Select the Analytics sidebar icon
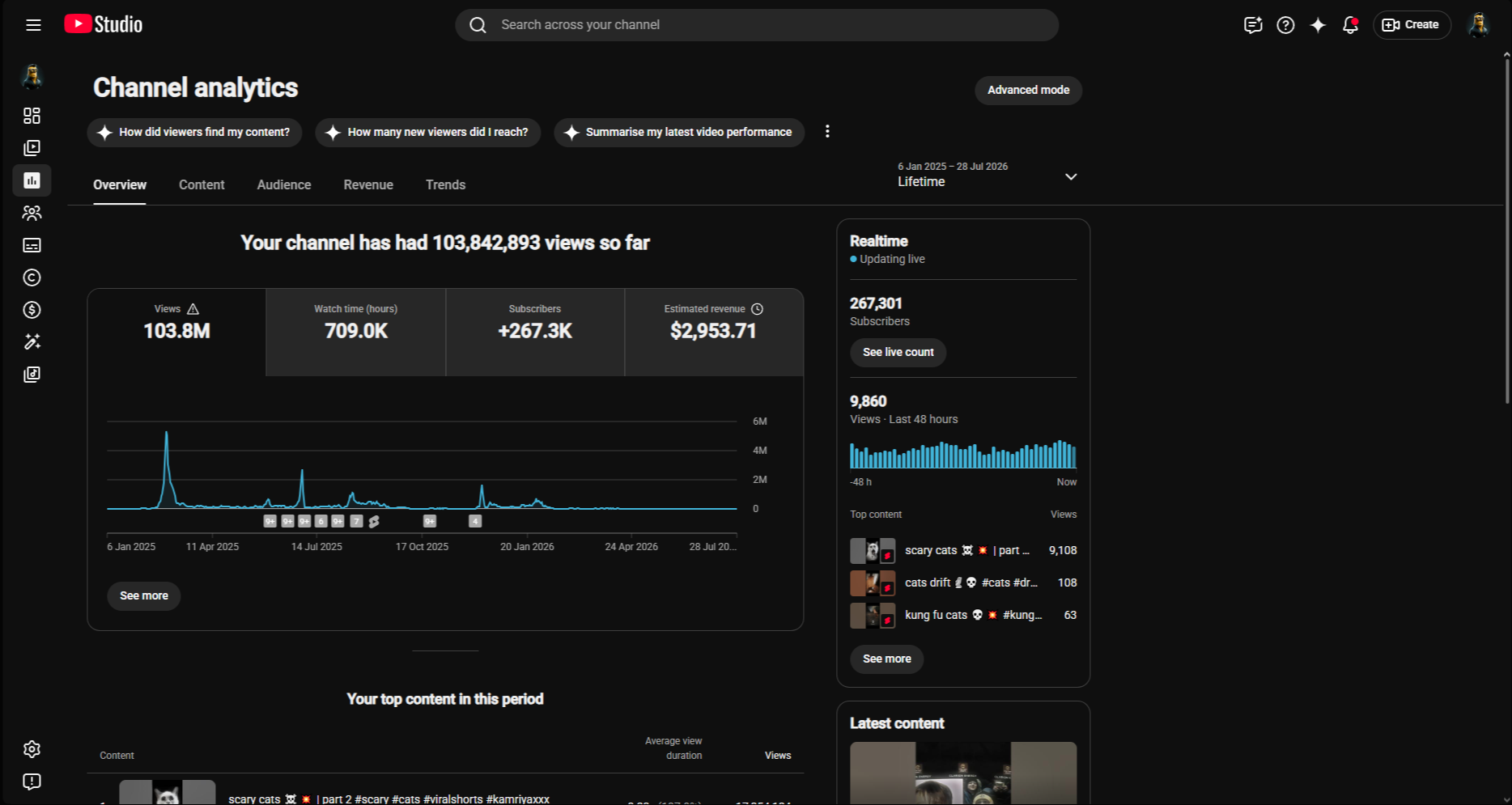1512x805 pixels. [x=32, y=180]
